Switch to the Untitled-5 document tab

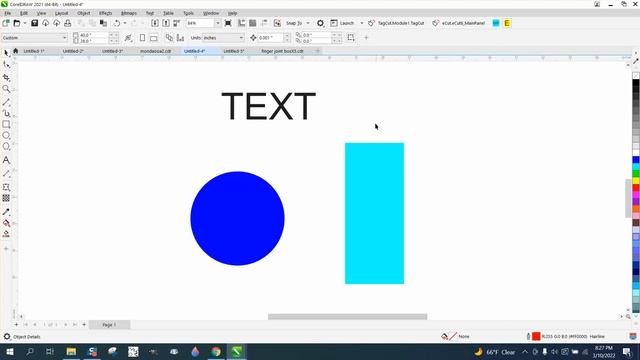pyautogui.click(x=234, y=51)
